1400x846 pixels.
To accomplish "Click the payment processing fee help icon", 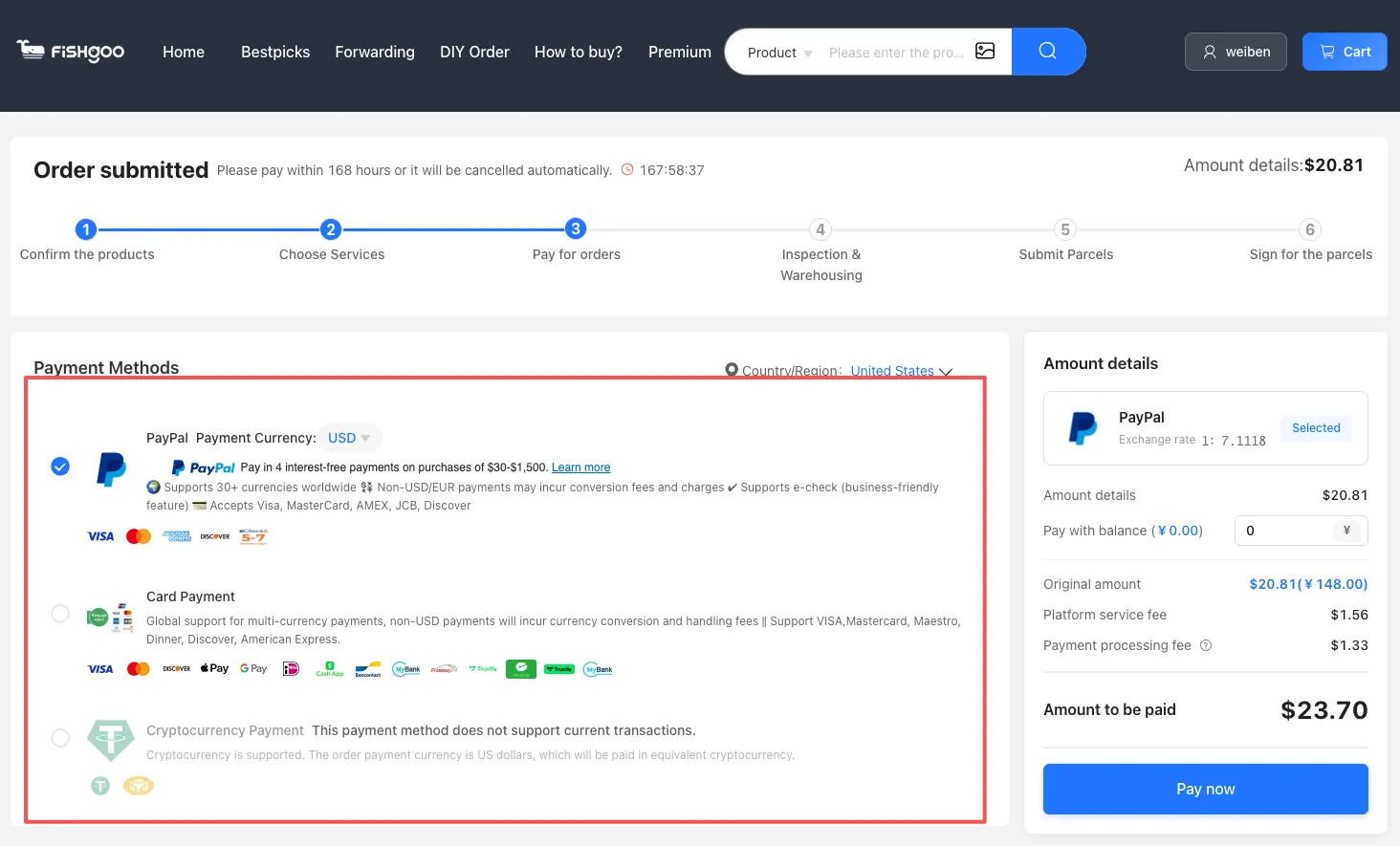I will tap(1206, 645).
